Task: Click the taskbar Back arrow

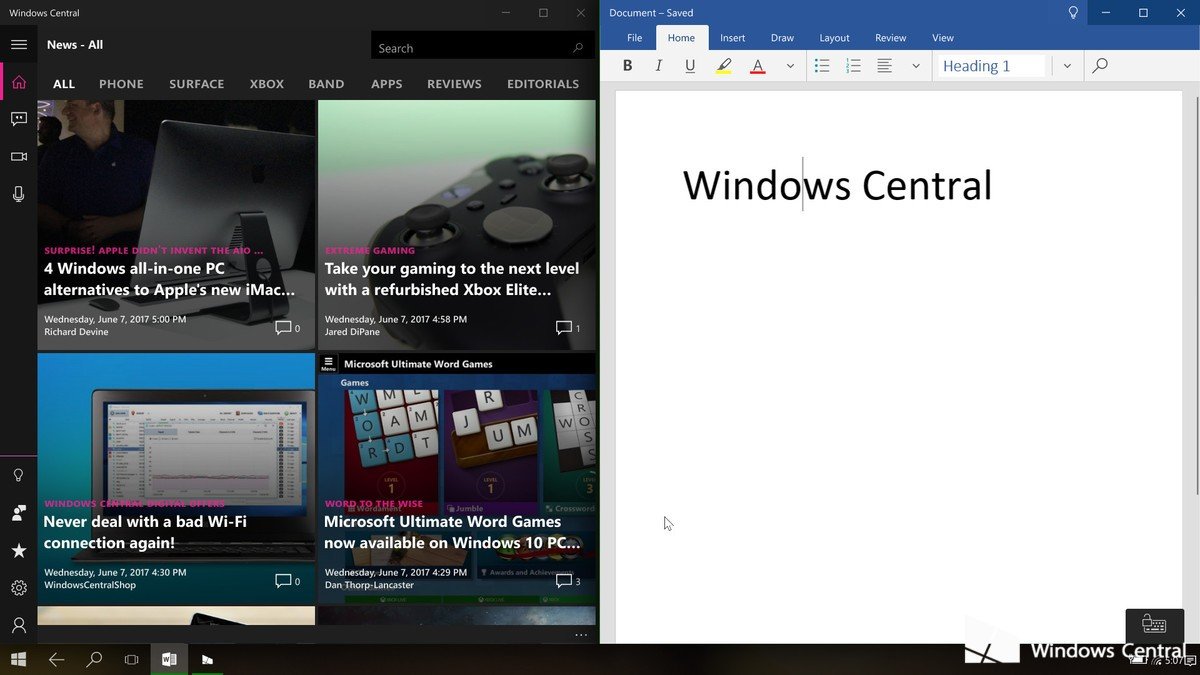Action: tap(56, 659)
